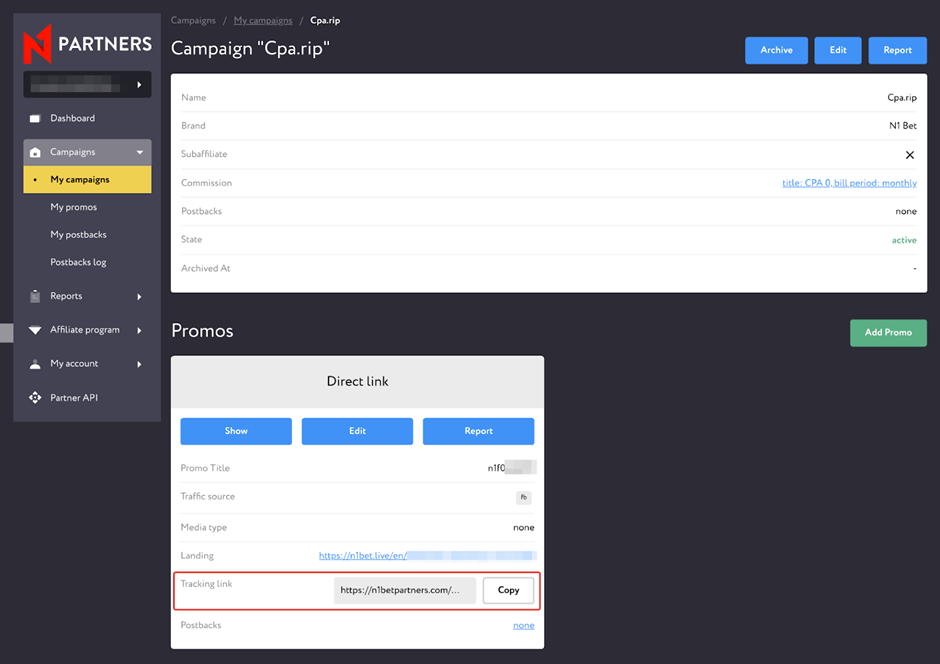Click the tracking link URL field
Screen dimensions: 940x664
point(404,590)
